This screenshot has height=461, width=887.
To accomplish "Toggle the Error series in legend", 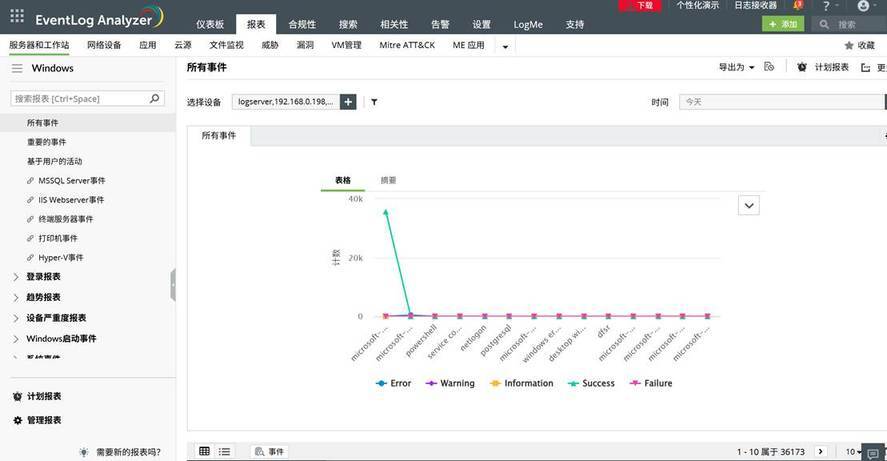I will pos(394,383).
